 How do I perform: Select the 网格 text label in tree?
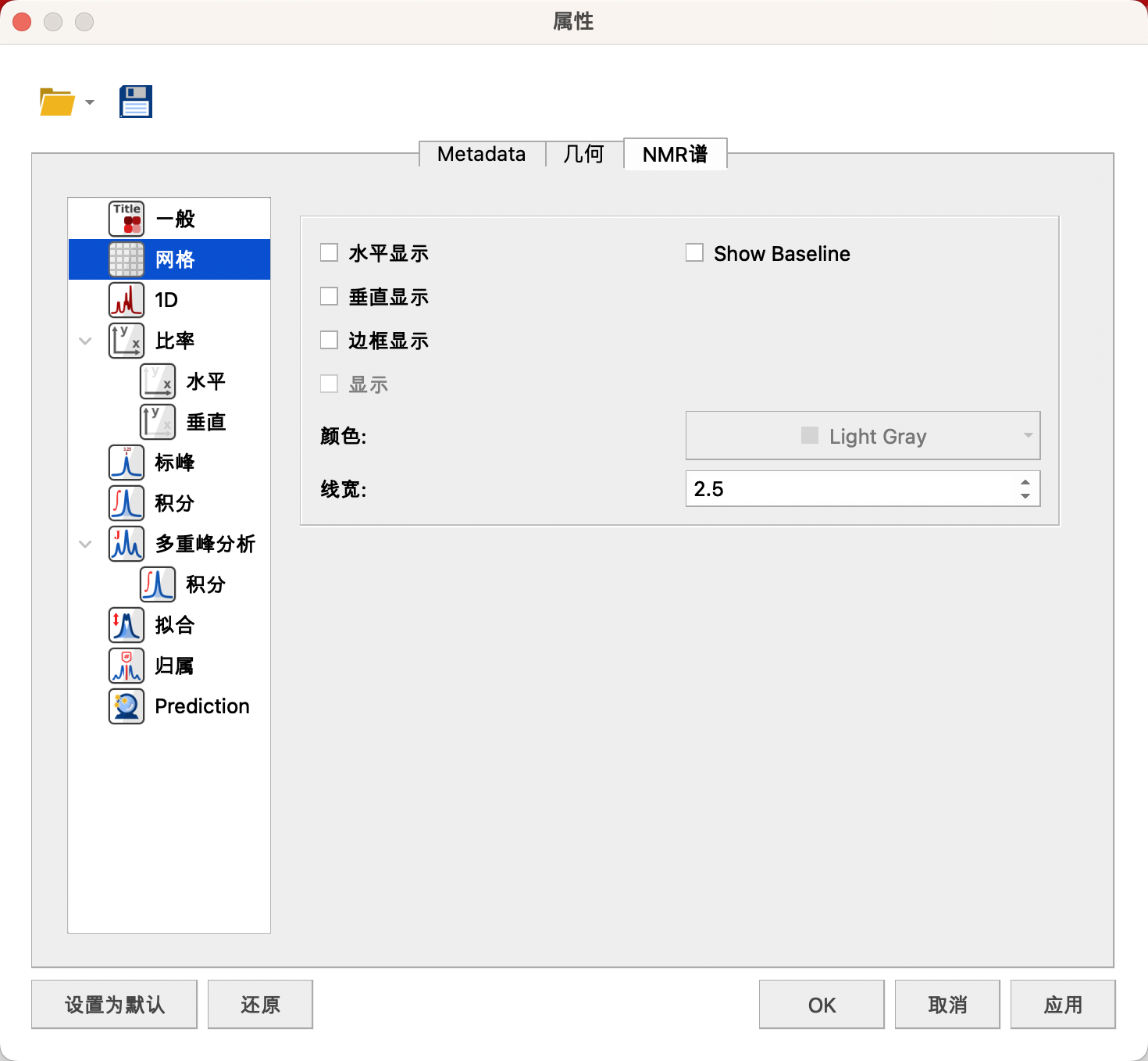click(175, 259)
